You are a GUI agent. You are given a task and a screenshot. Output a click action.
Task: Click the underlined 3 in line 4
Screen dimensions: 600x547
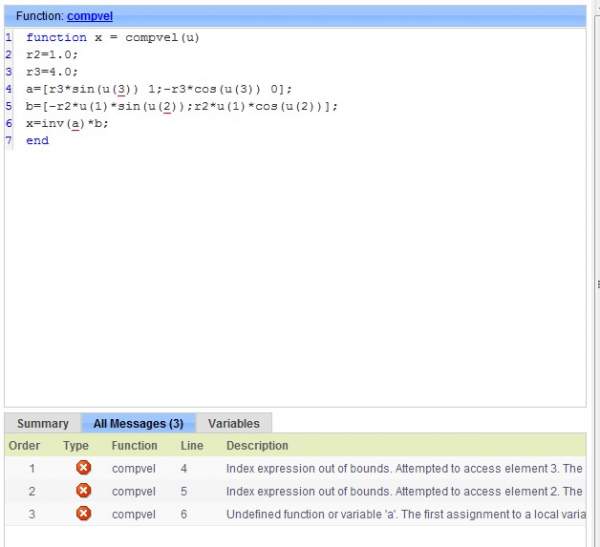click(122, 90)
